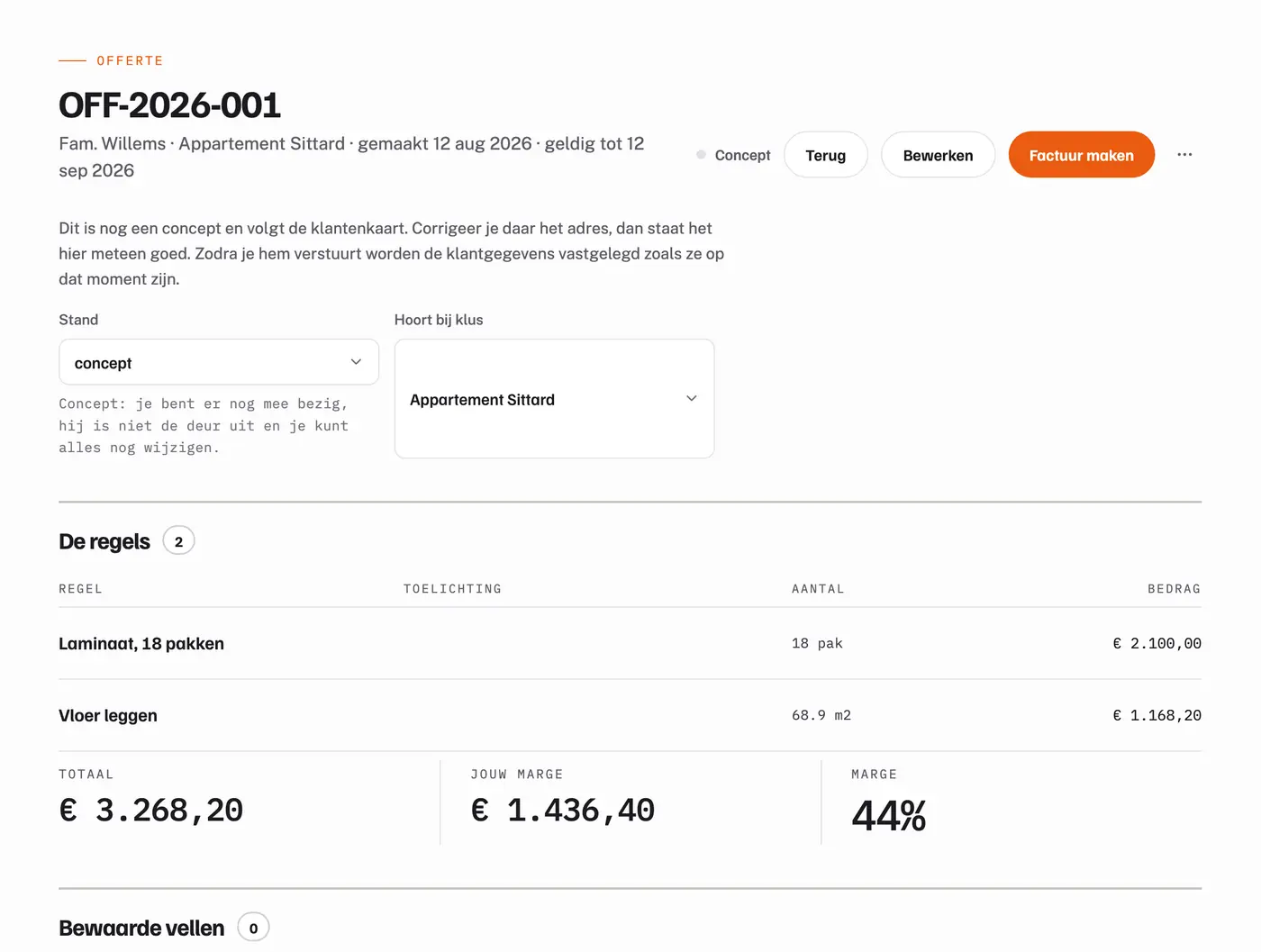Screen dimensions: 1261x952
Task: Click the amount € 1.168,20
Action: pos(1157,715)
